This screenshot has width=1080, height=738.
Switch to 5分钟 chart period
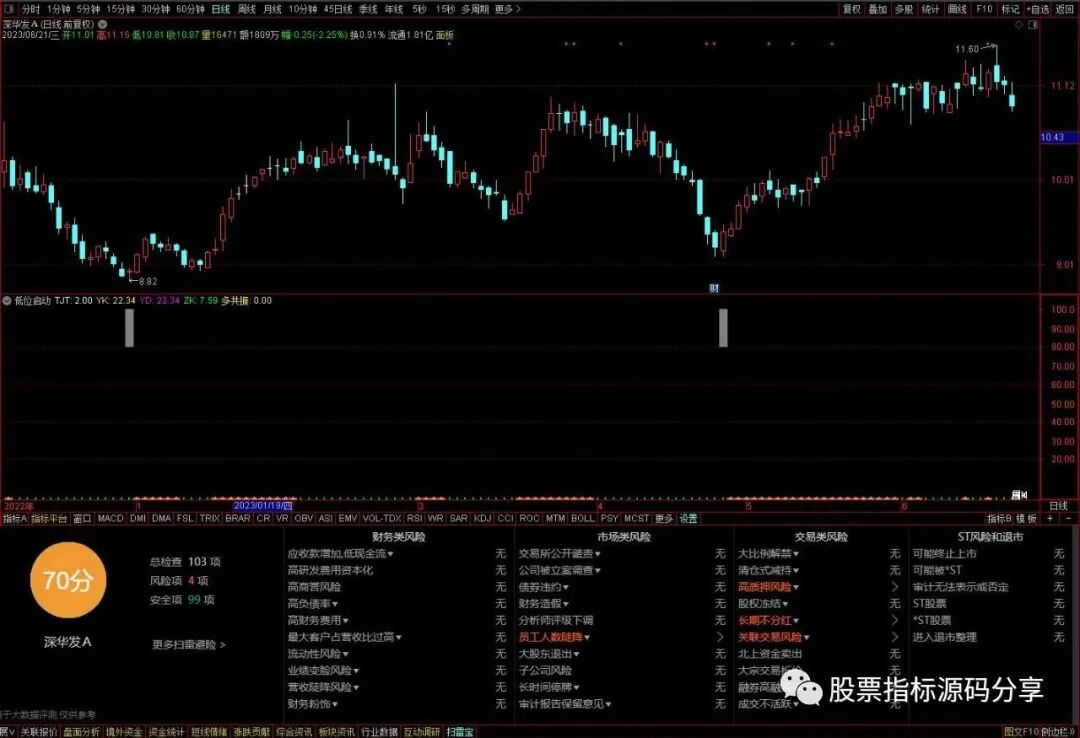[88, 9]
